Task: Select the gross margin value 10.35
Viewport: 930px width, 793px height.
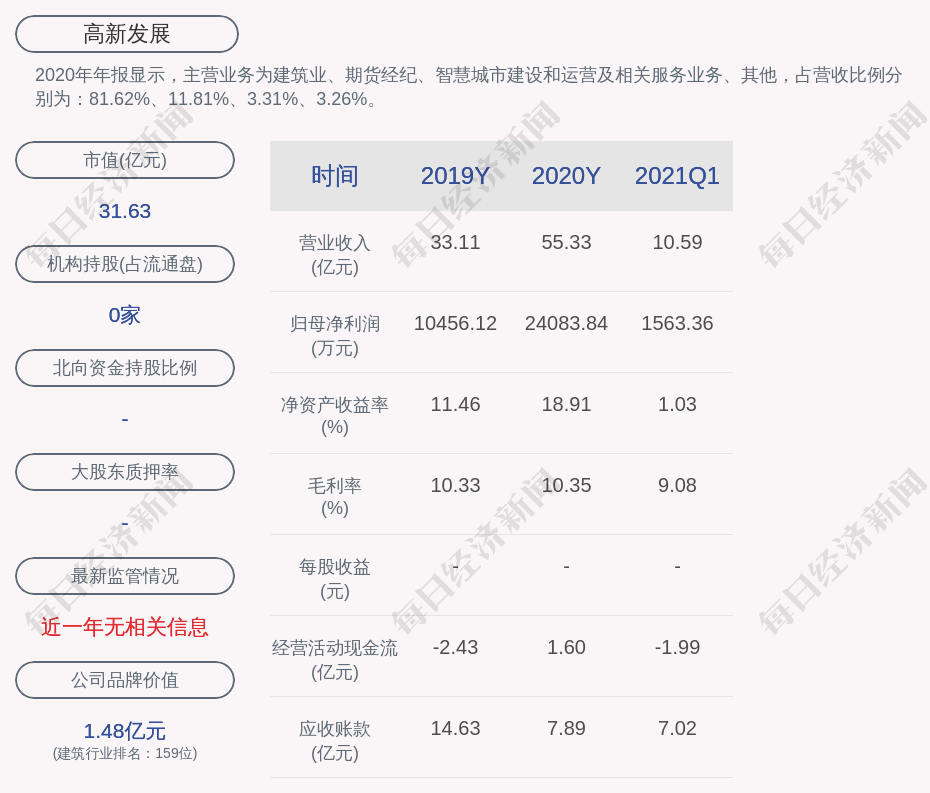Action: coord(566,485)
